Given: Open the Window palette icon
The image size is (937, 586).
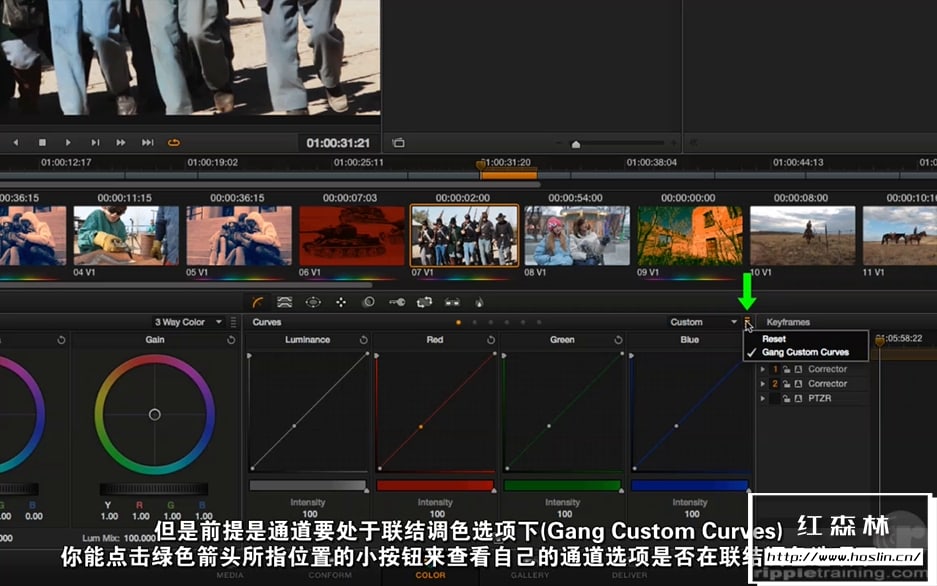Looking at the screenshot, I should tap(313, 302).
